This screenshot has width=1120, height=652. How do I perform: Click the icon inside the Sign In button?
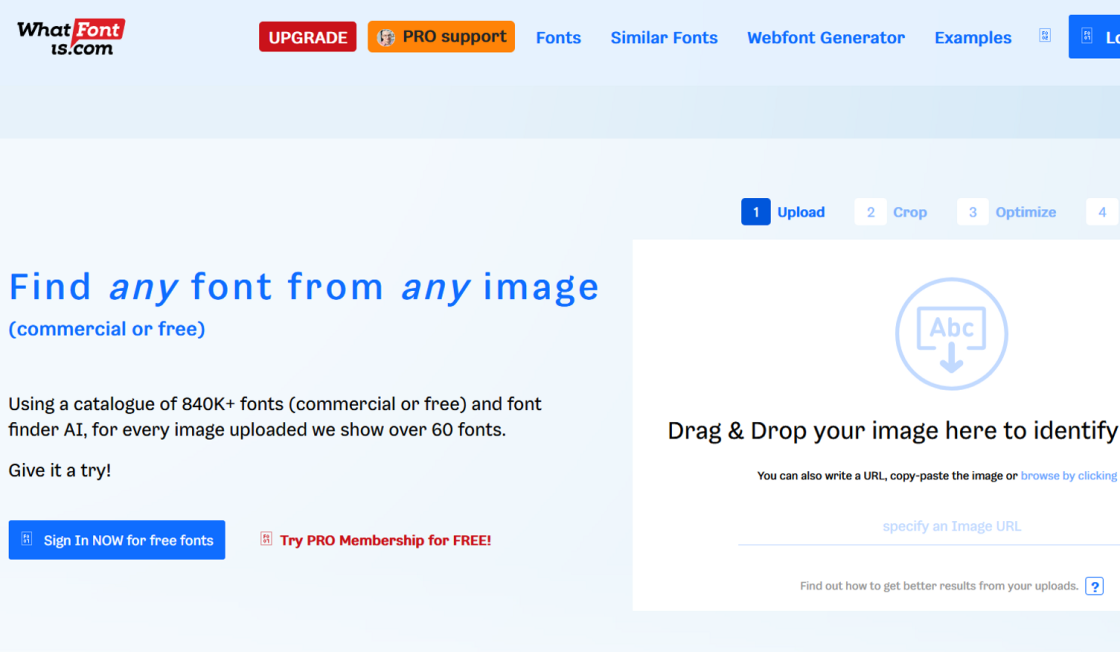27,539
